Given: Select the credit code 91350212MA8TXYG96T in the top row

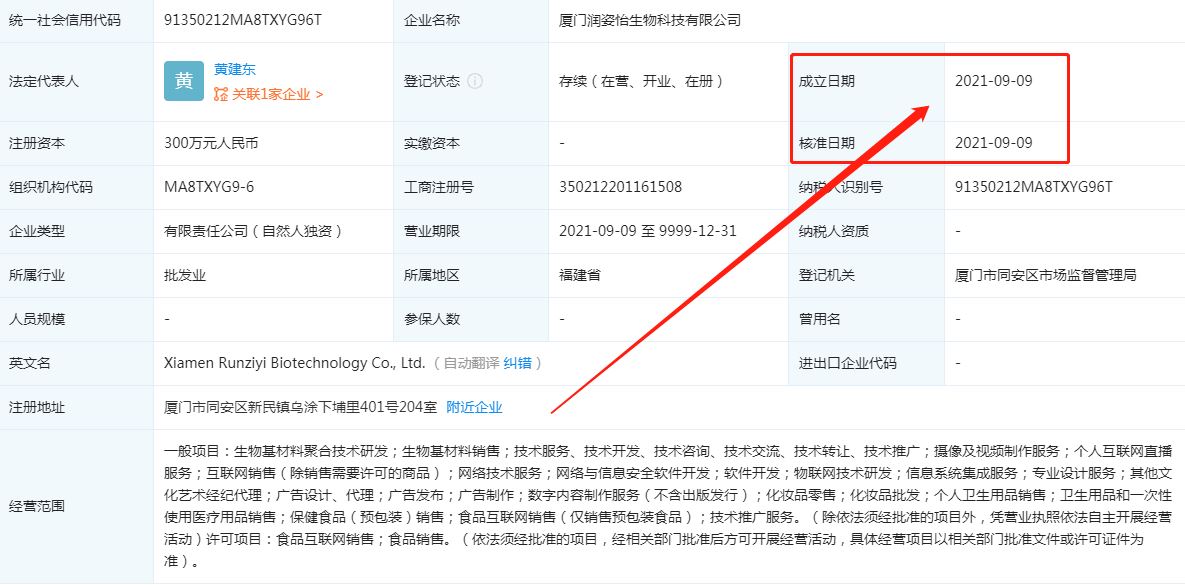Looking at the screenshot, I should point(243,20).
